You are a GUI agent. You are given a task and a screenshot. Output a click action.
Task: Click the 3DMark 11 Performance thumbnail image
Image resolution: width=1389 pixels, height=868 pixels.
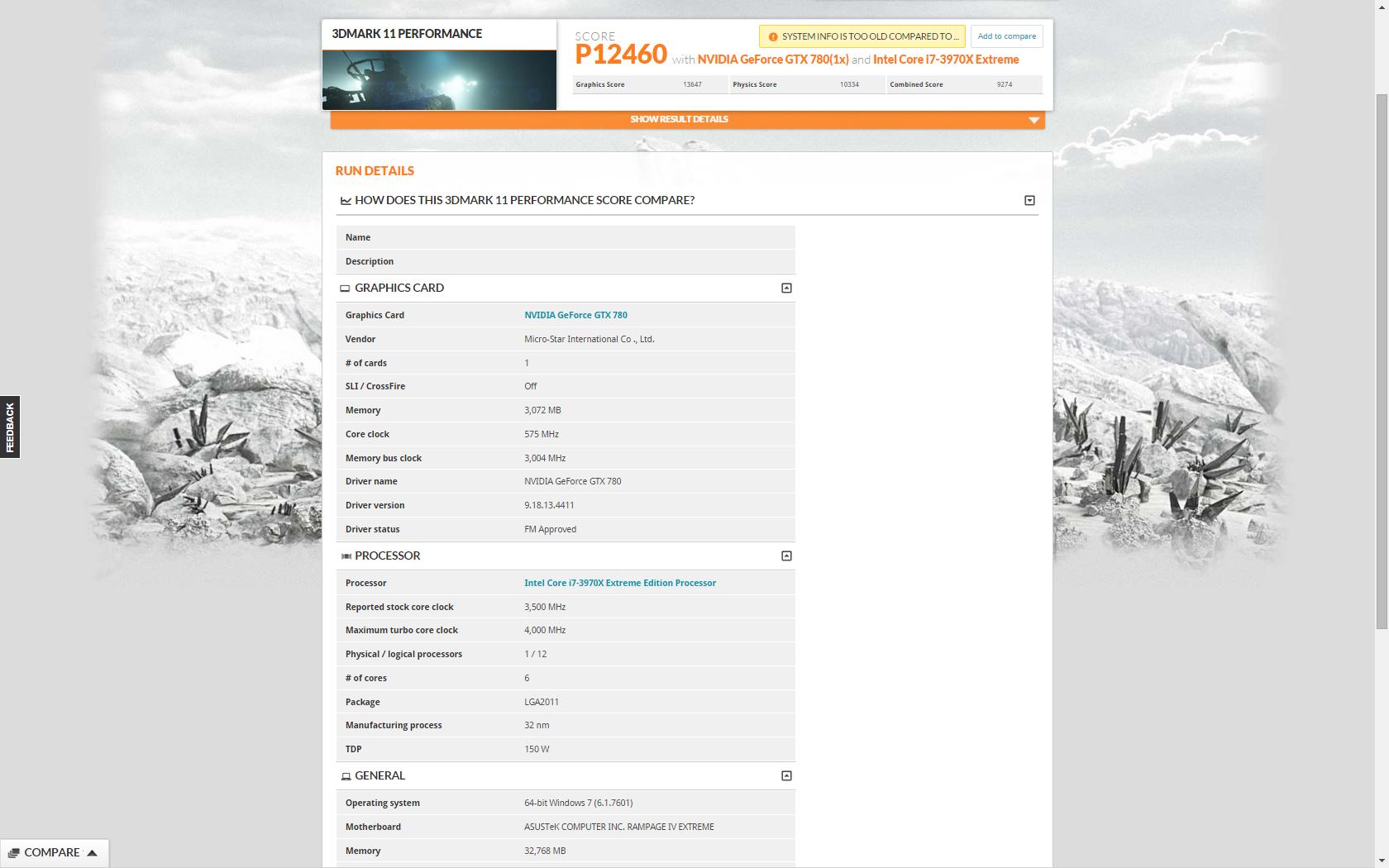(x=439, y=80)
